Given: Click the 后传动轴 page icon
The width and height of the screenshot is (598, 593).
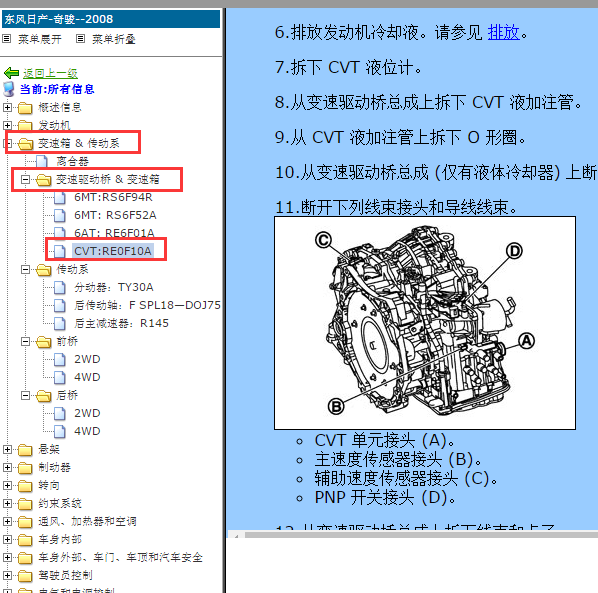Looking at the screenshot, I should tap(59, 305).
